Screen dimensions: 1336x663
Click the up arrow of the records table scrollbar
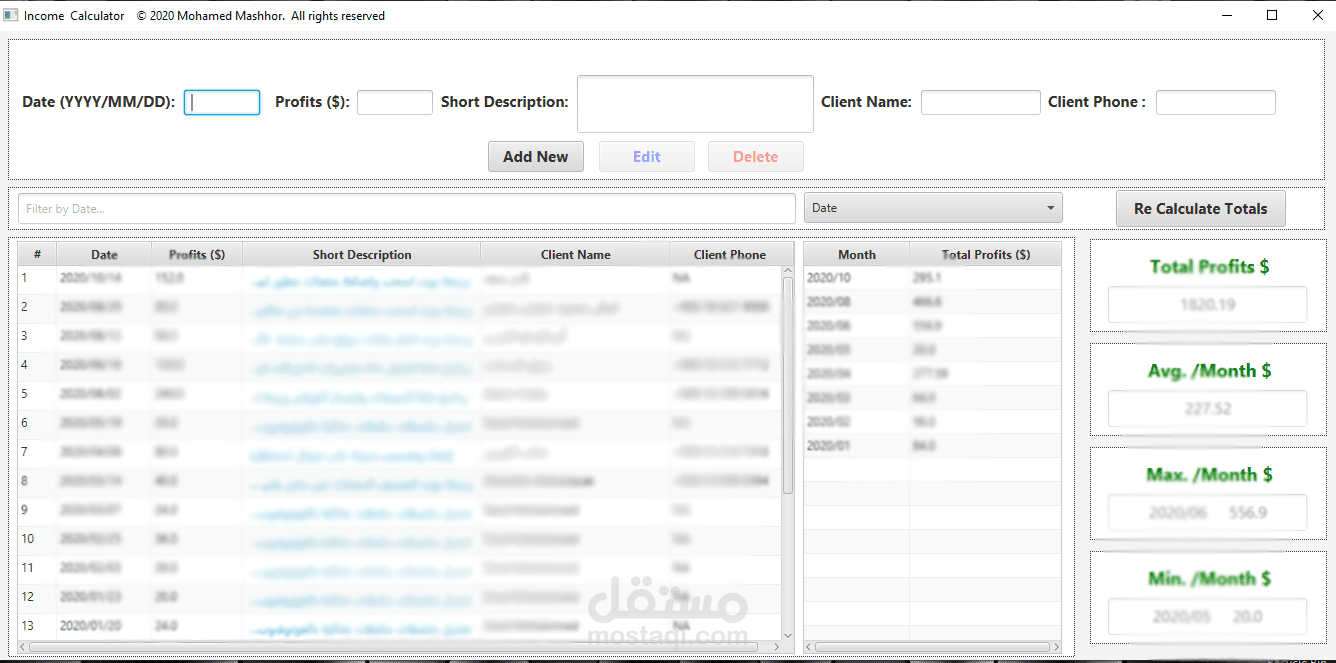pos(787,271)
